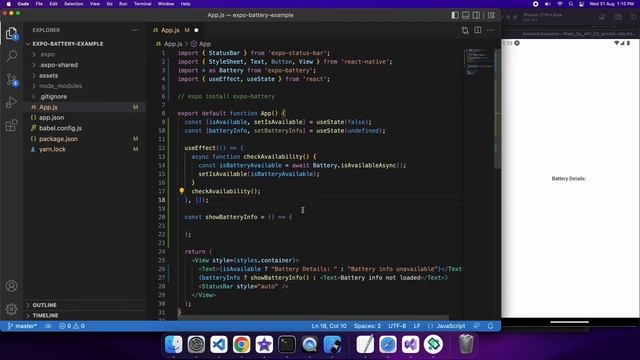Open the purple Visual Studio dock icon
The image size is (640, 360).
tap(411, 344)
